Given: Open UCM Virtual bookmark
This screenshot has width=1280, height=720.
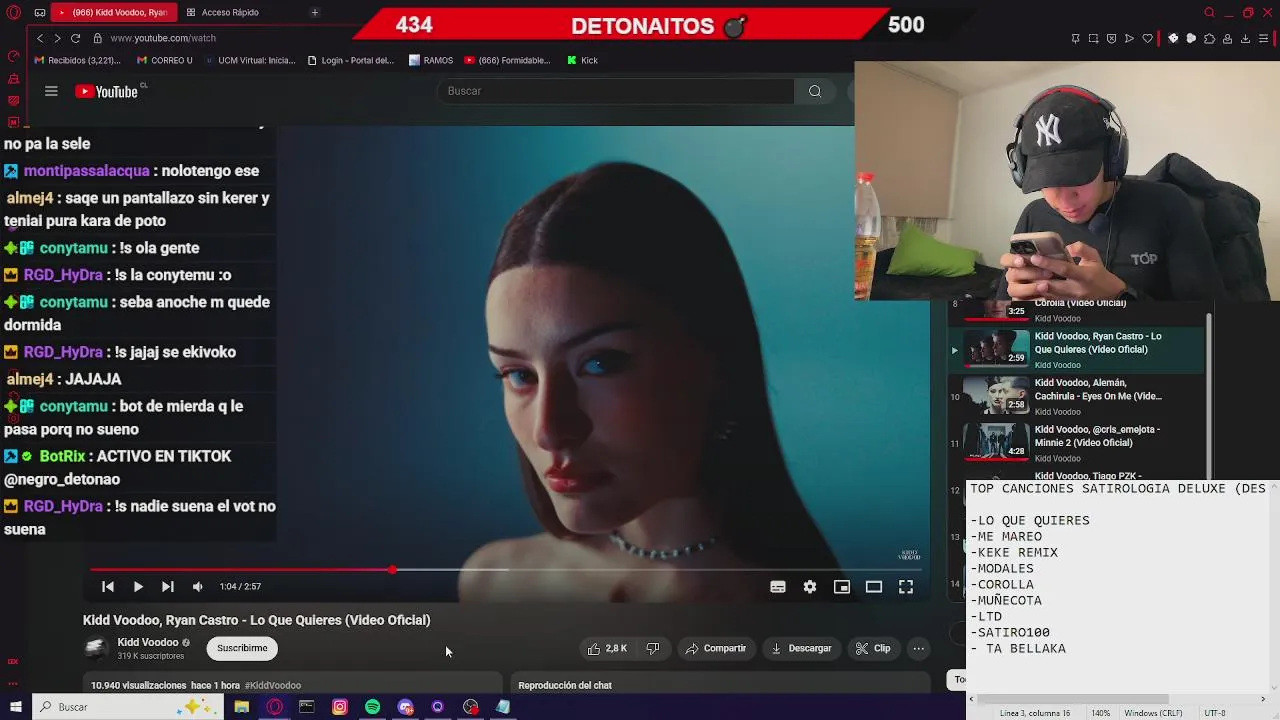Looking at the screenshot, I should (250, 60).
